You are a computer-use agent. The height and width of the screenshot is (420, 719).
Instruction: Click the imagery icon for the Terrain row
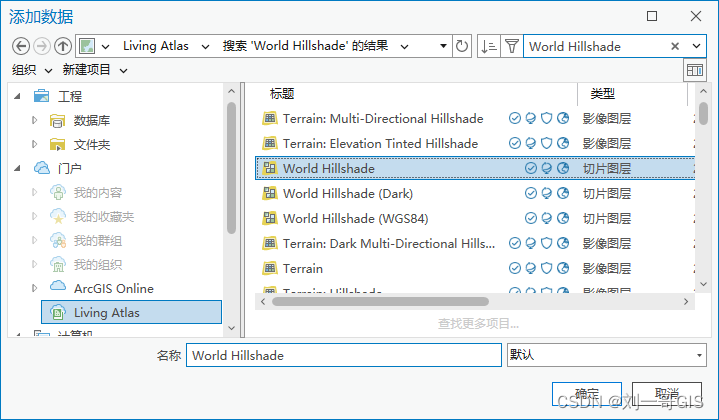[270, 268]
